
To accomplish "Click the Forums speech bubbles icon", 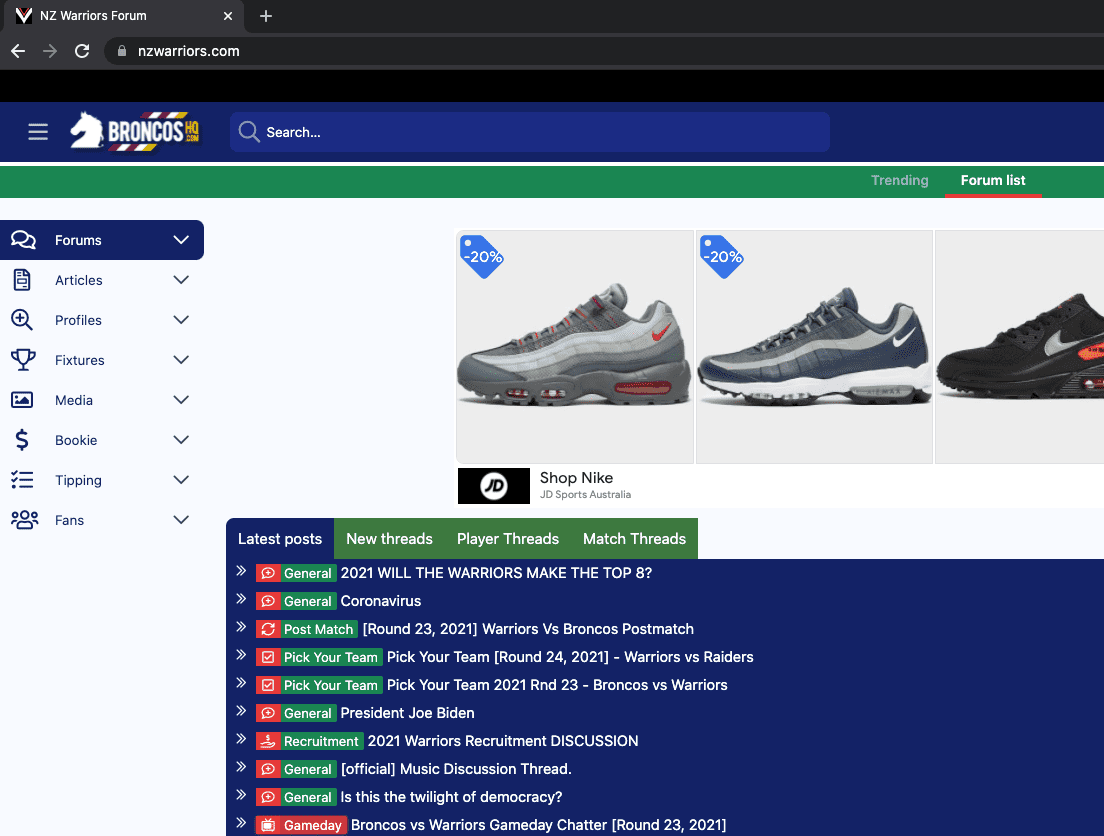I will 23,240.
